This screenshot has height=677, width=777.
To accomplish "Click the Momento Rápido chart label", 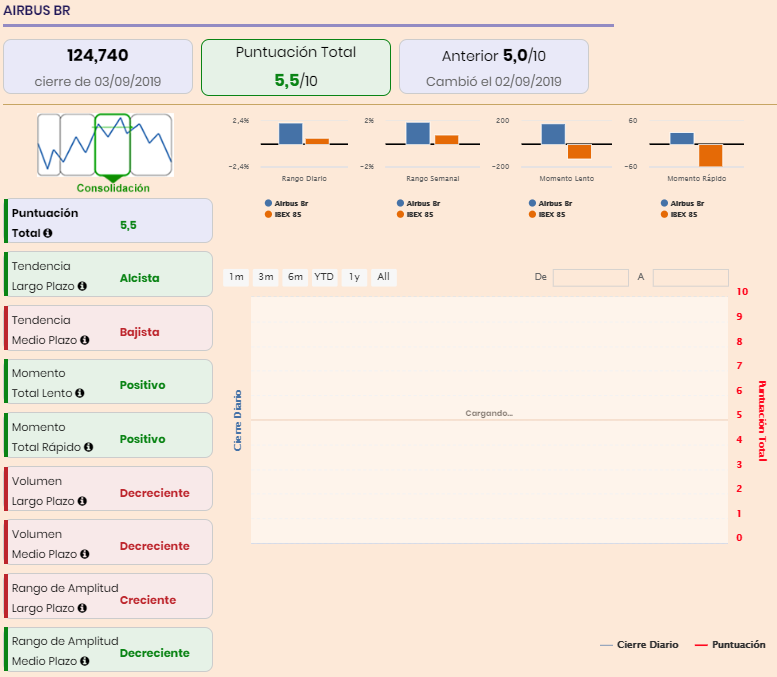I will point(697,178).
